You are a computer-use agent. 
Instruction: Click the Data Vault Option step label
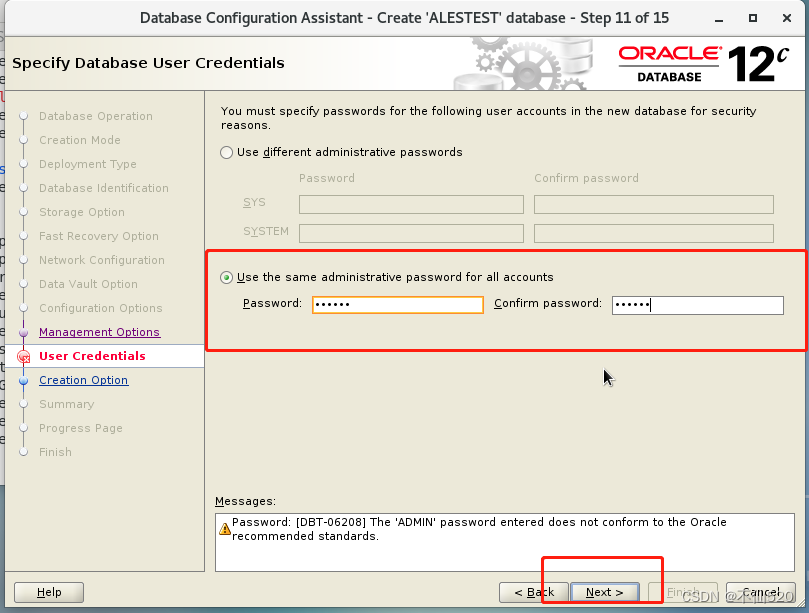88,284
